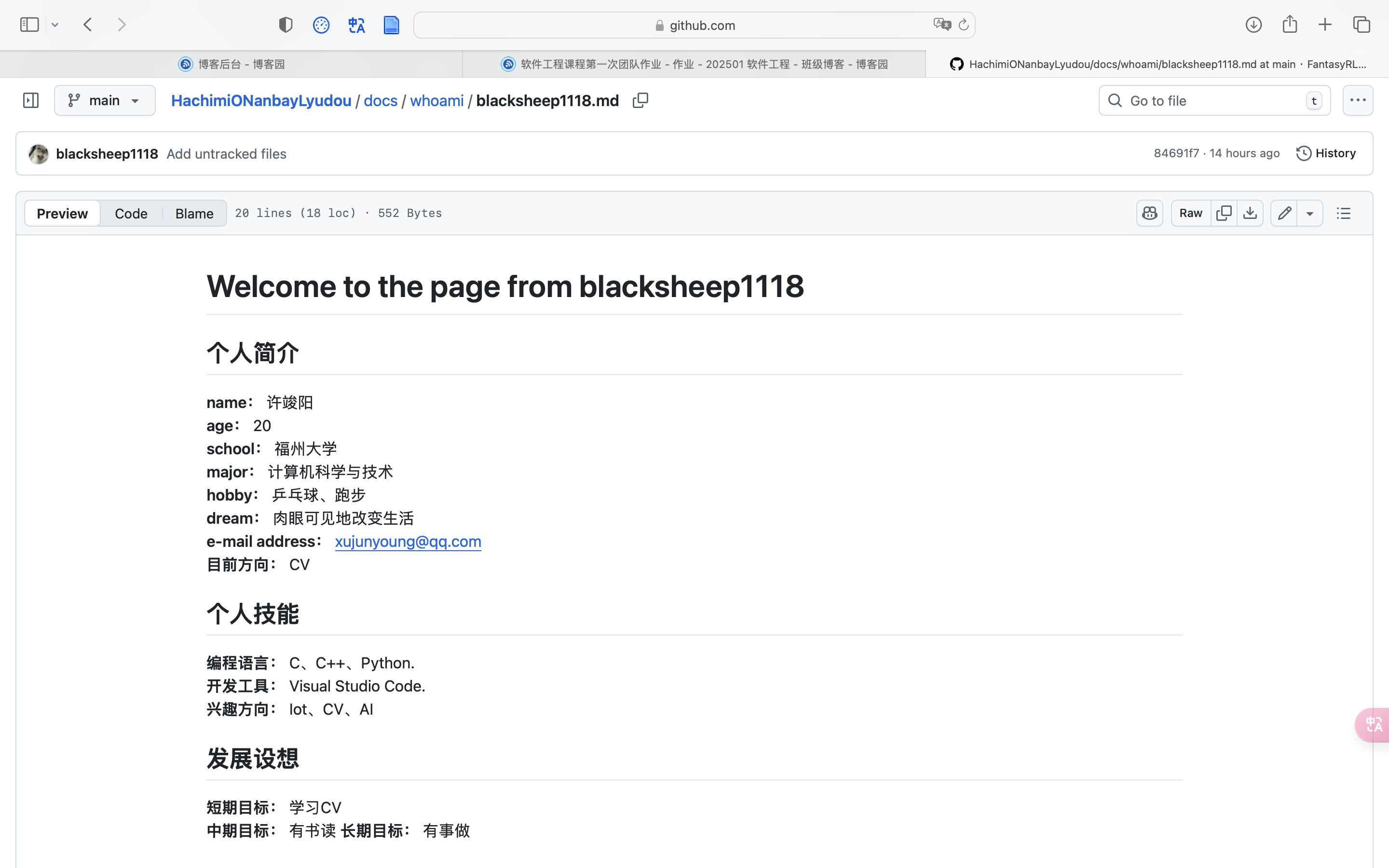Open the main branch dropdown
Image resolution: width=1389 pixels, height=868 pixels.
[x=105, y=100]
